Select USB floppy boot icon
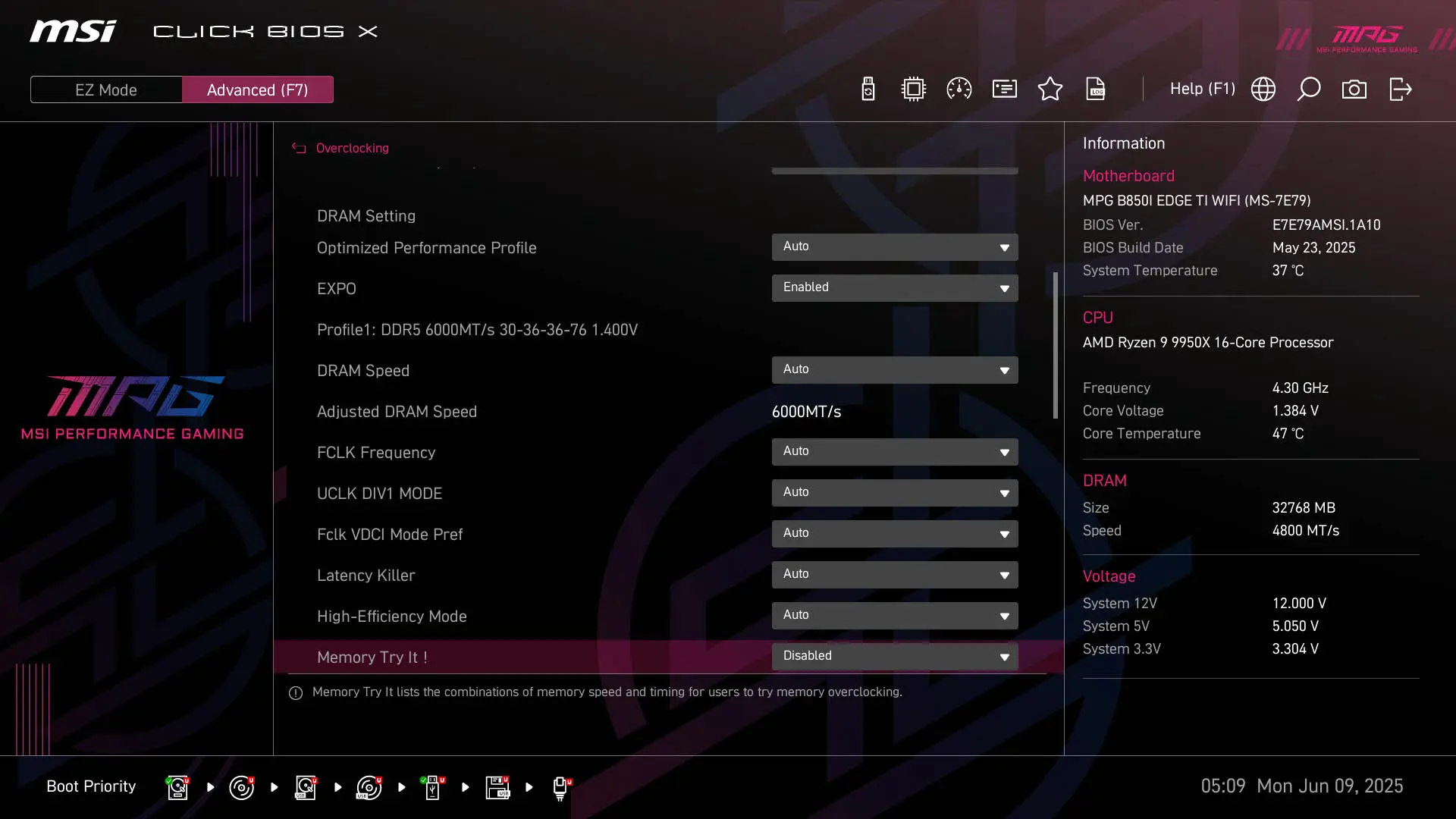Screen dimensions: 1456x819 click(x=497, y=787)
